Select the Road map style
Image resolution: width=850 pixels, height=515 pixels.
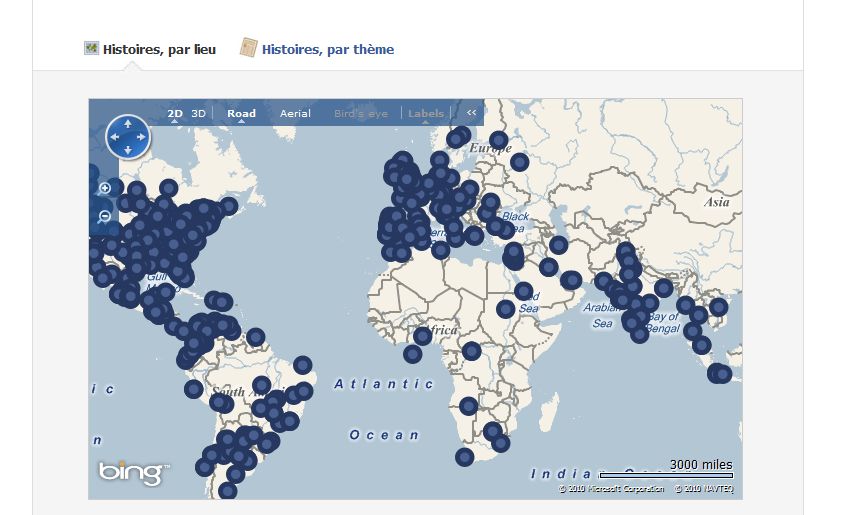tap(241, 113)
